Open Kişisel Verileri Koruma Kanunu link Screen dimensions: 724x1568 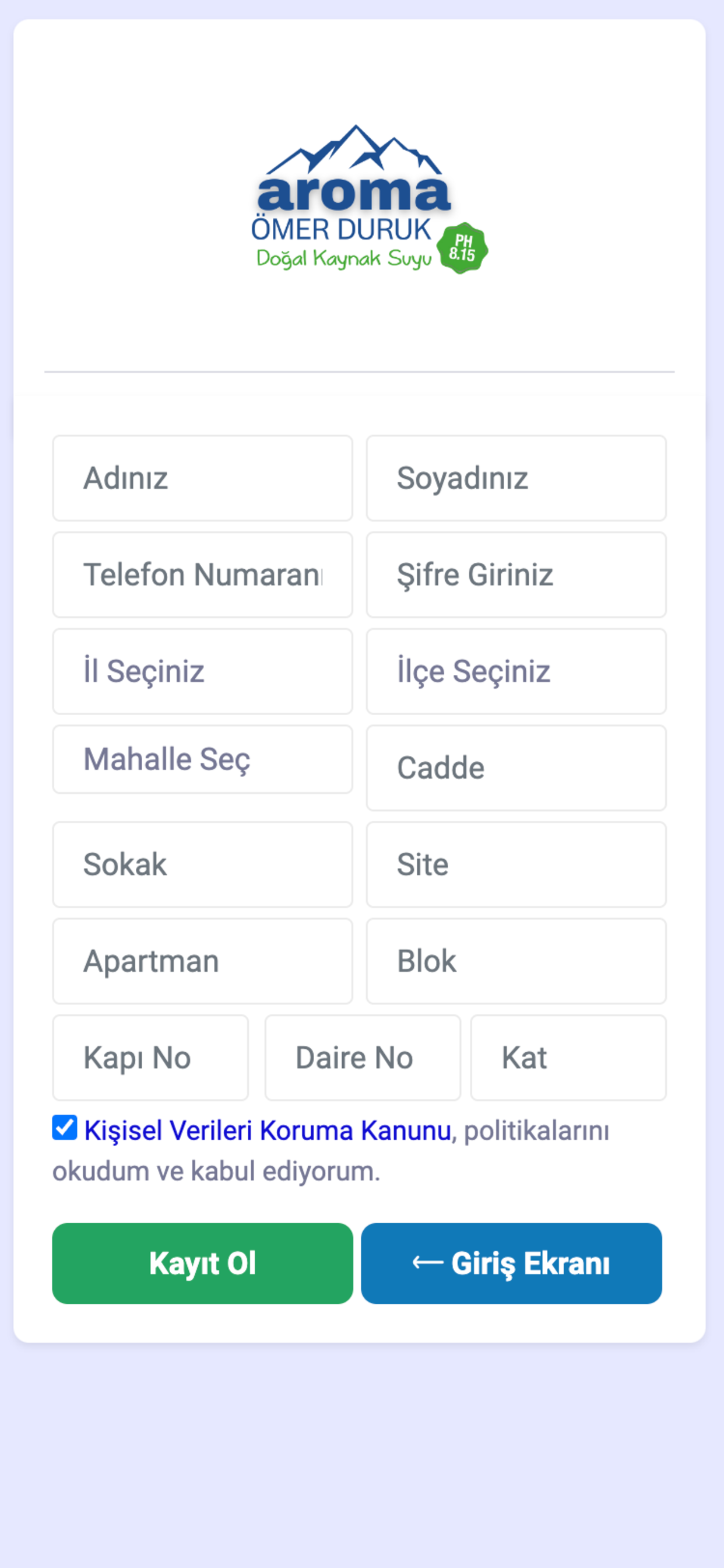tap(268, 1130)
